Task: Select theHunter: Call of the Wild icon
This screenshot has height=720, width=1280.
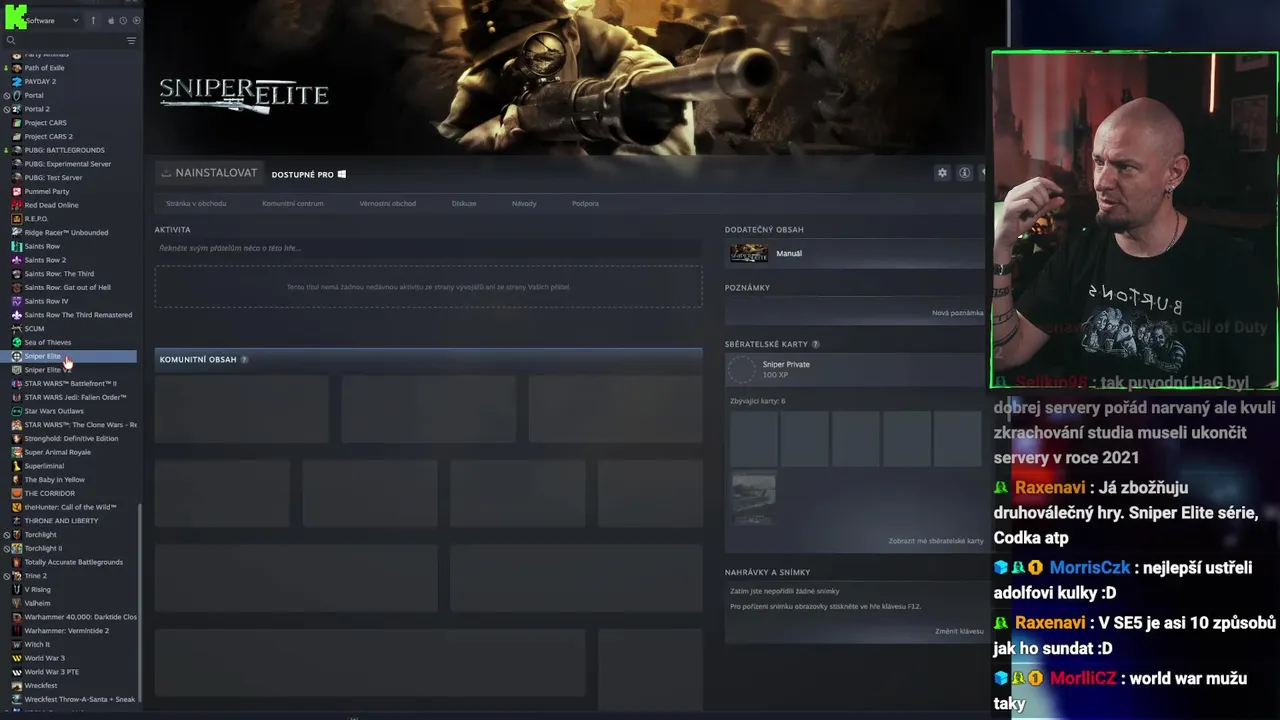Action: tap(16, 507)
